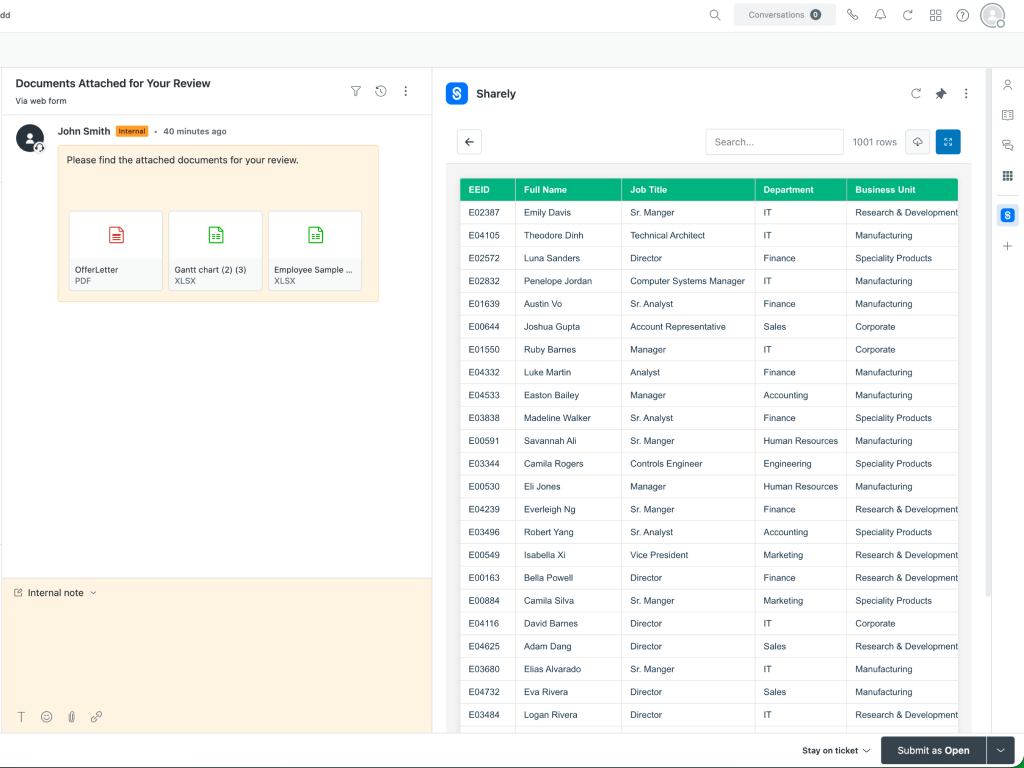Refresh the Sharely app panel

916,94
